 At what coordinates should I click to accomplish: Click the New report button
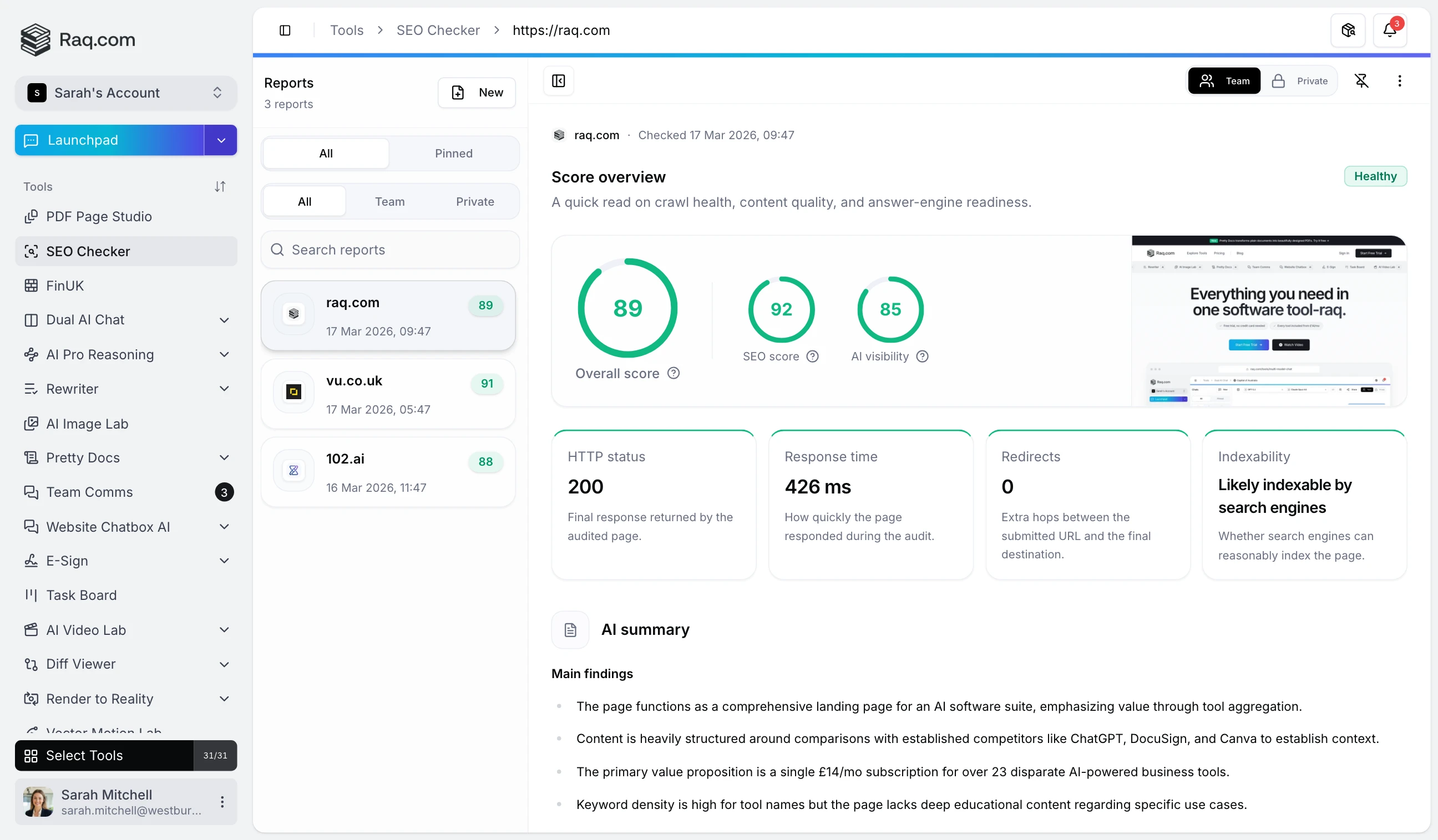(477, 92)
